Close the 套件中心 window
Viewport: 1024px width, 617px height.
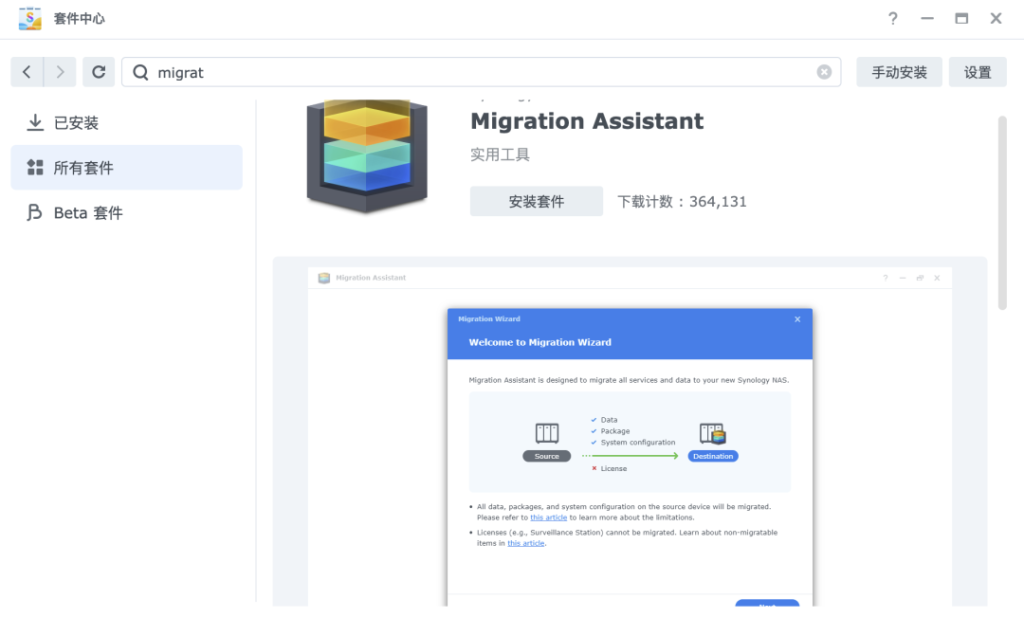996,19
